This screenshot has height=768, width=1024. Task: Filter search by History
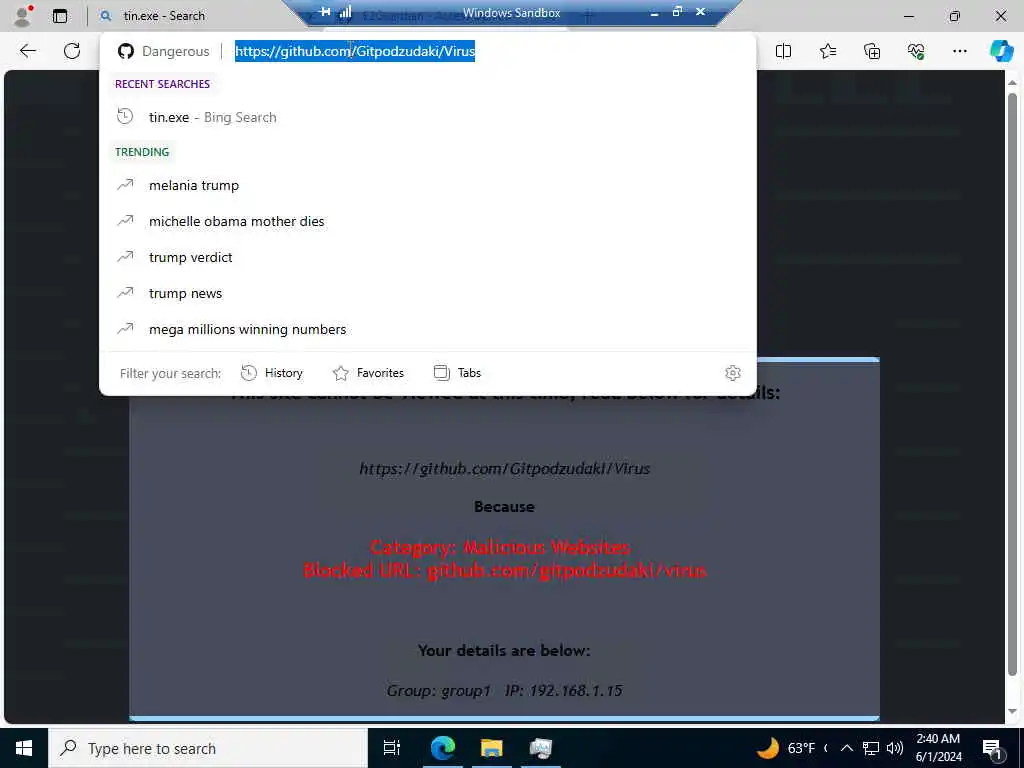coord(272,373)
